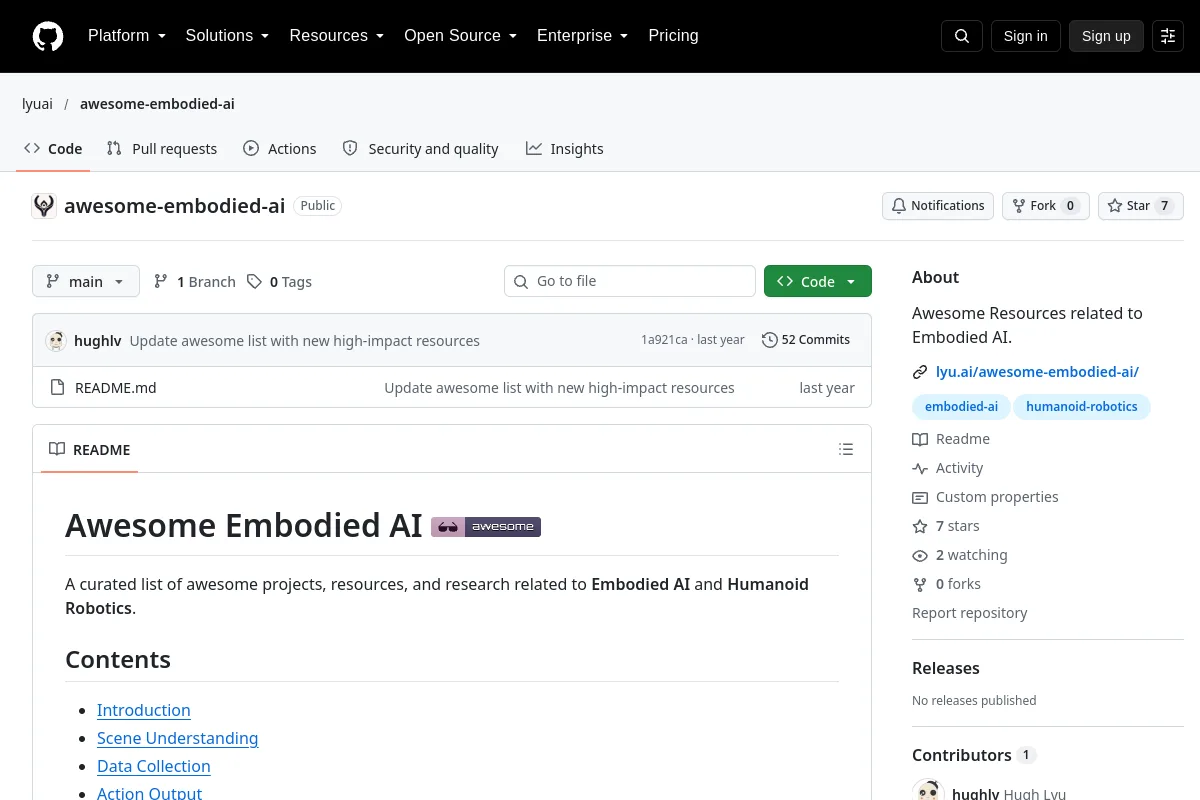Expand the Enterprise menu
Viewport: 1200px width, 800px height.
point(583,36)
